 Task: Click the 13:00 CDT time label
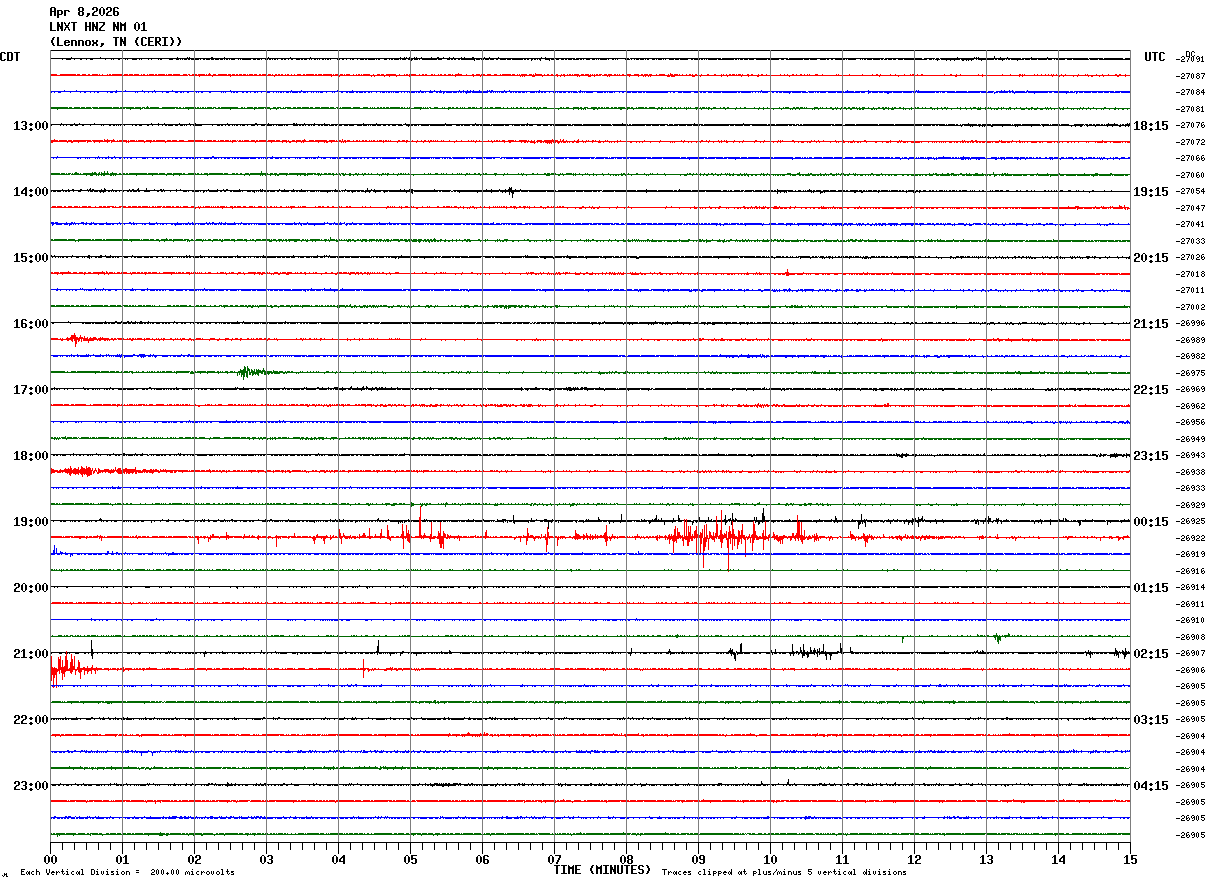click(31, 125)
